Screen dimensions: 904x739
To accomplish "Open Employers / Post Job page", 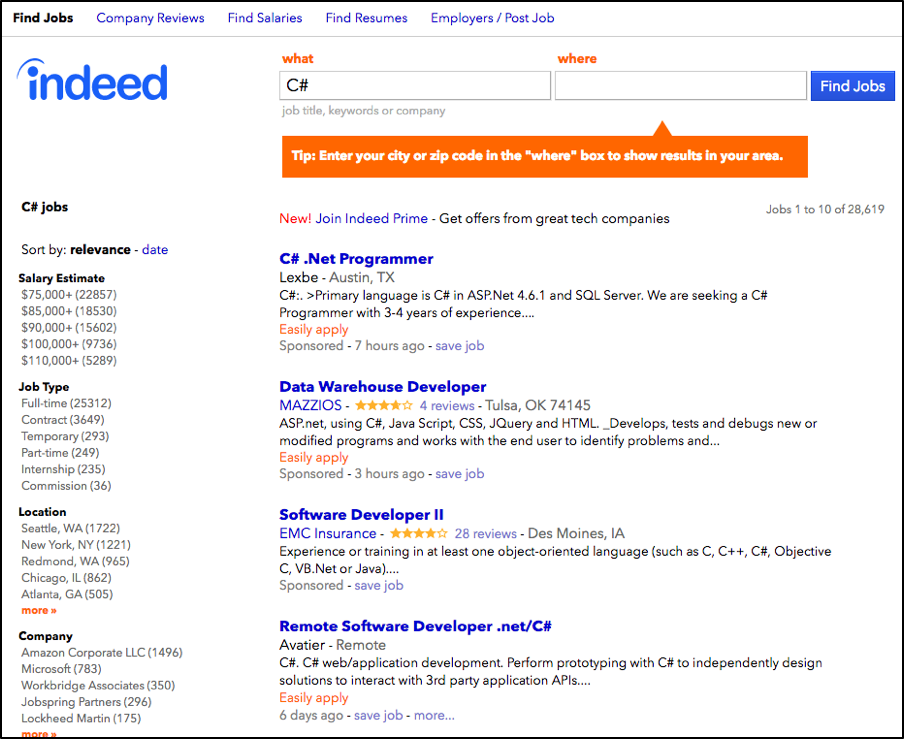I will coord(492,18).
